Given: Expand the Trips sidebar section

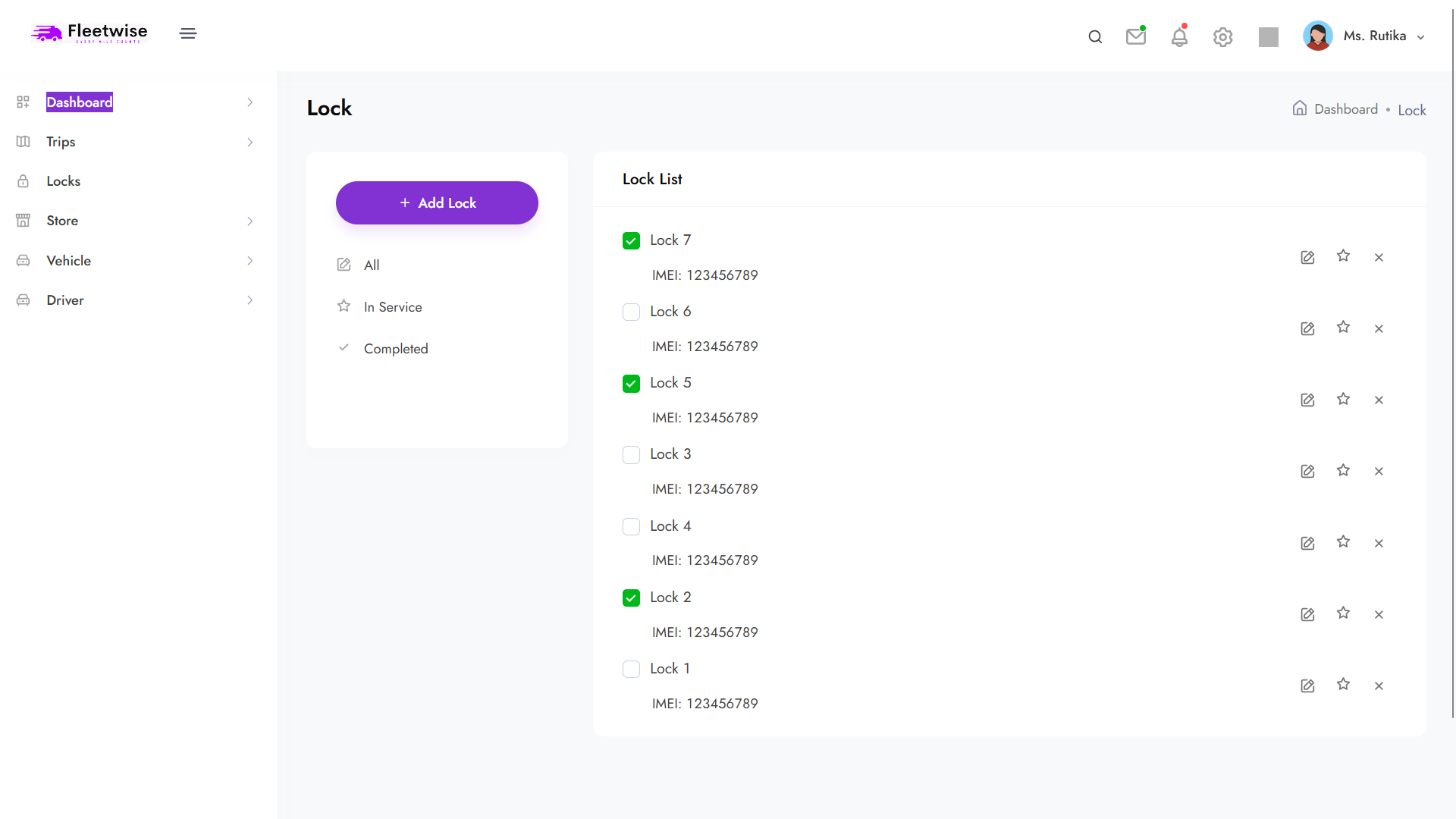Looking at the screenshot, I should coord(250,142).
